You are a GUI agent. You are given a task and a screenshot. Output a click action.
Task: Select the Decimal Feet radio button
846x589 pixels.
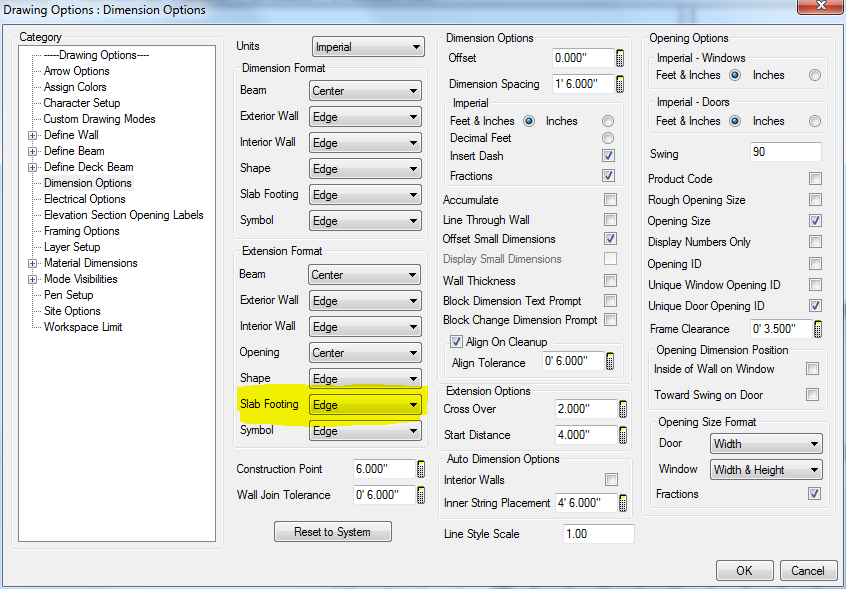[x=608, y=138]
